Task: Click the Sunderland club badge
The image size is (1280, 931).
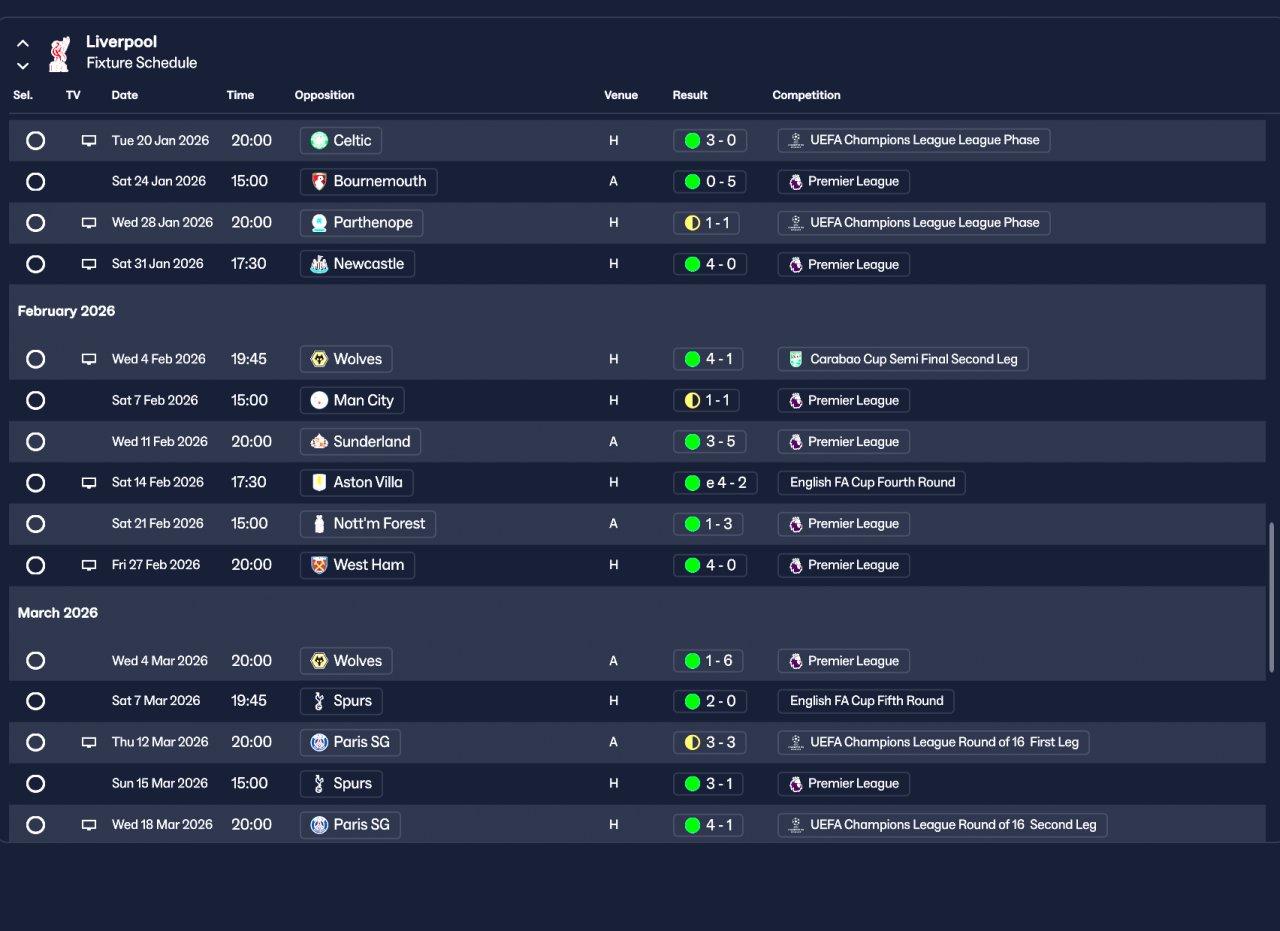Action: point(319,442)
